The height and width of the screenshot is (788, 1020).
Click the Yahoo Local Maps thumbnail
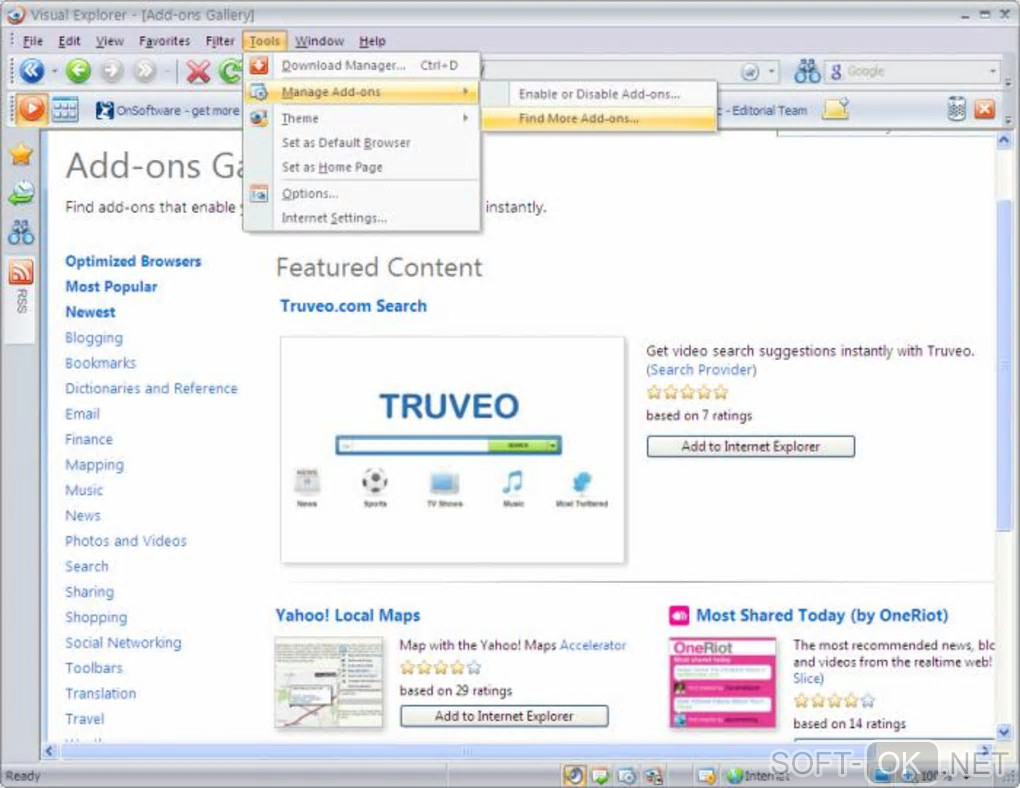tap(329, 682)
